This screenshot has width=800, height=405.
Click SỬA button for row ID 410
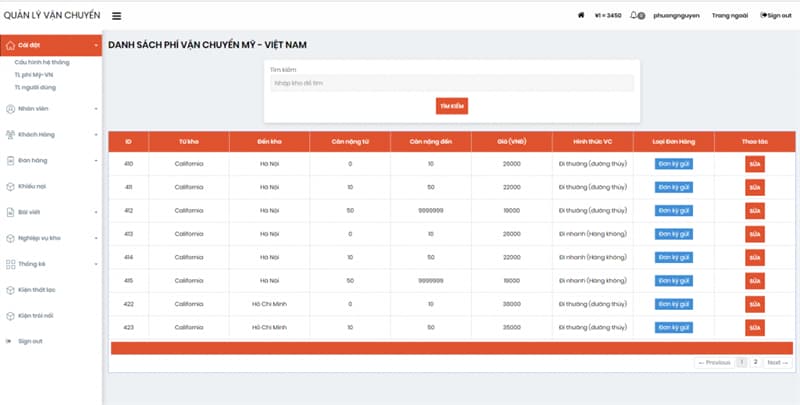click(755, 163)
